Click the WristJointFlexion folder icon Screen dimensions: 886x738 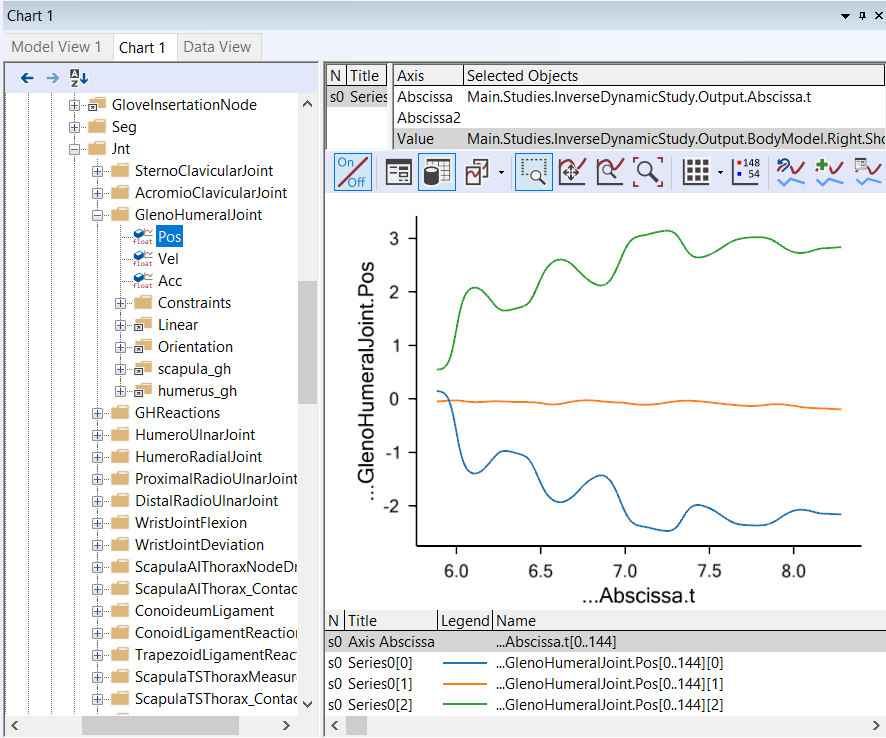[120, 523]
